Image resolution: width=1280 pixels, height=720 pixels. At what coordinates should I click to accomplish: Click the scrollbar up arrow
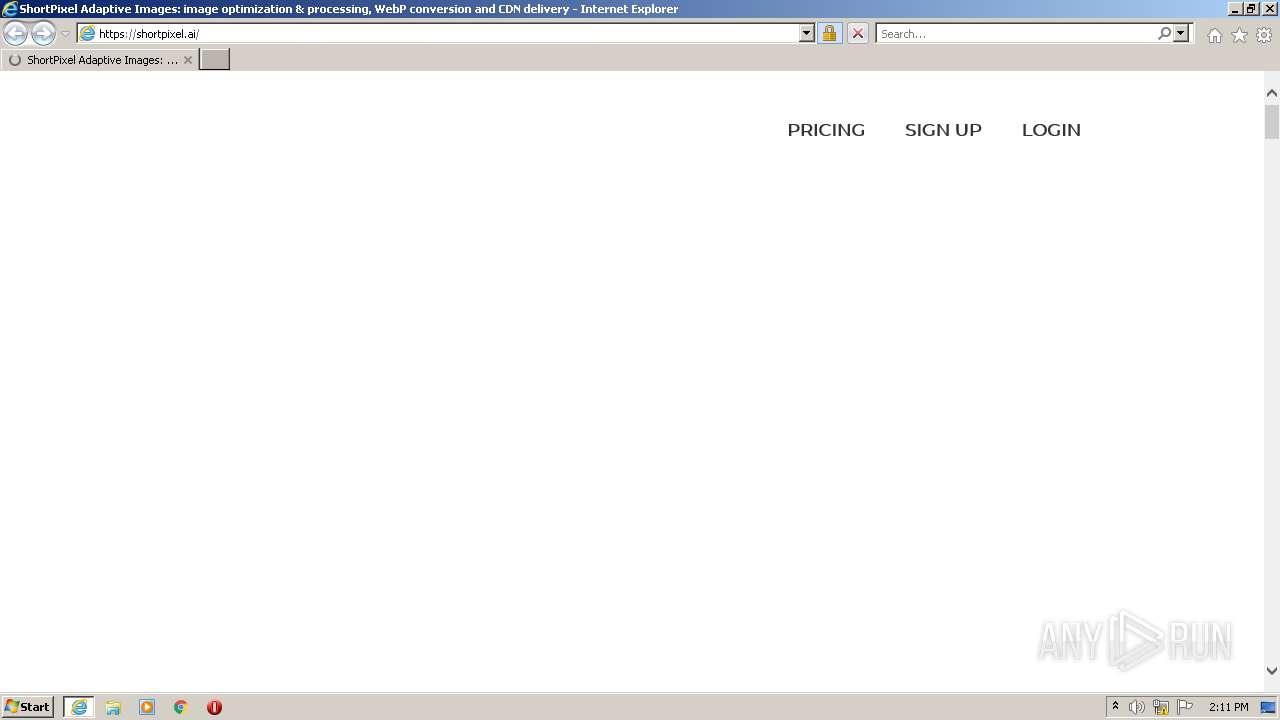1272,93
